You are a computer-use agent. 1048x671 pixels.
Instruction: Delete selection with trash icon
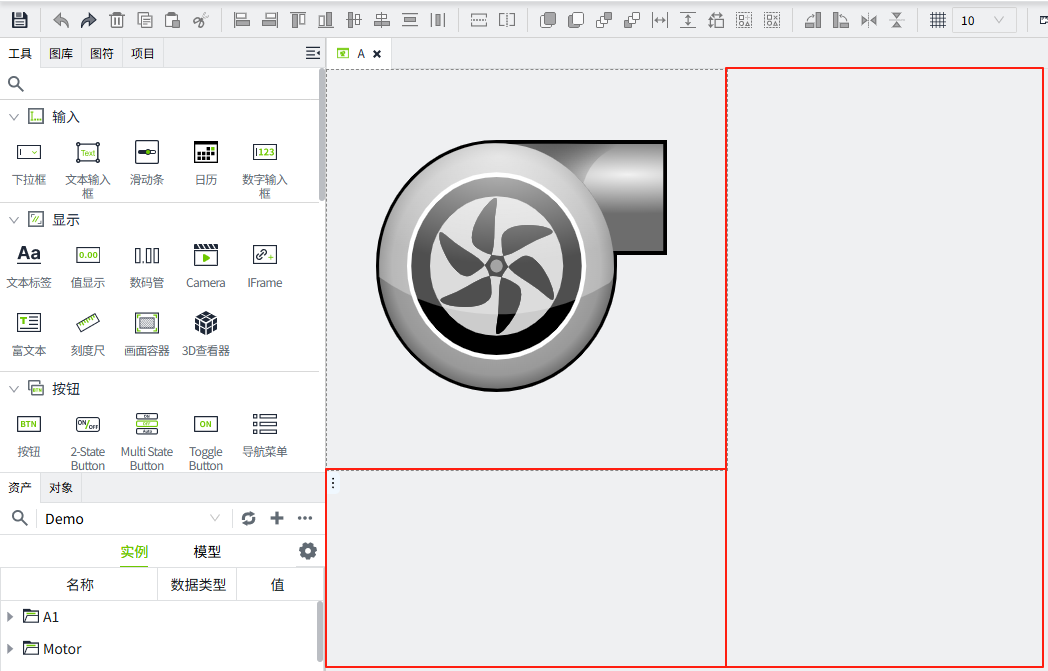(117, 20)
